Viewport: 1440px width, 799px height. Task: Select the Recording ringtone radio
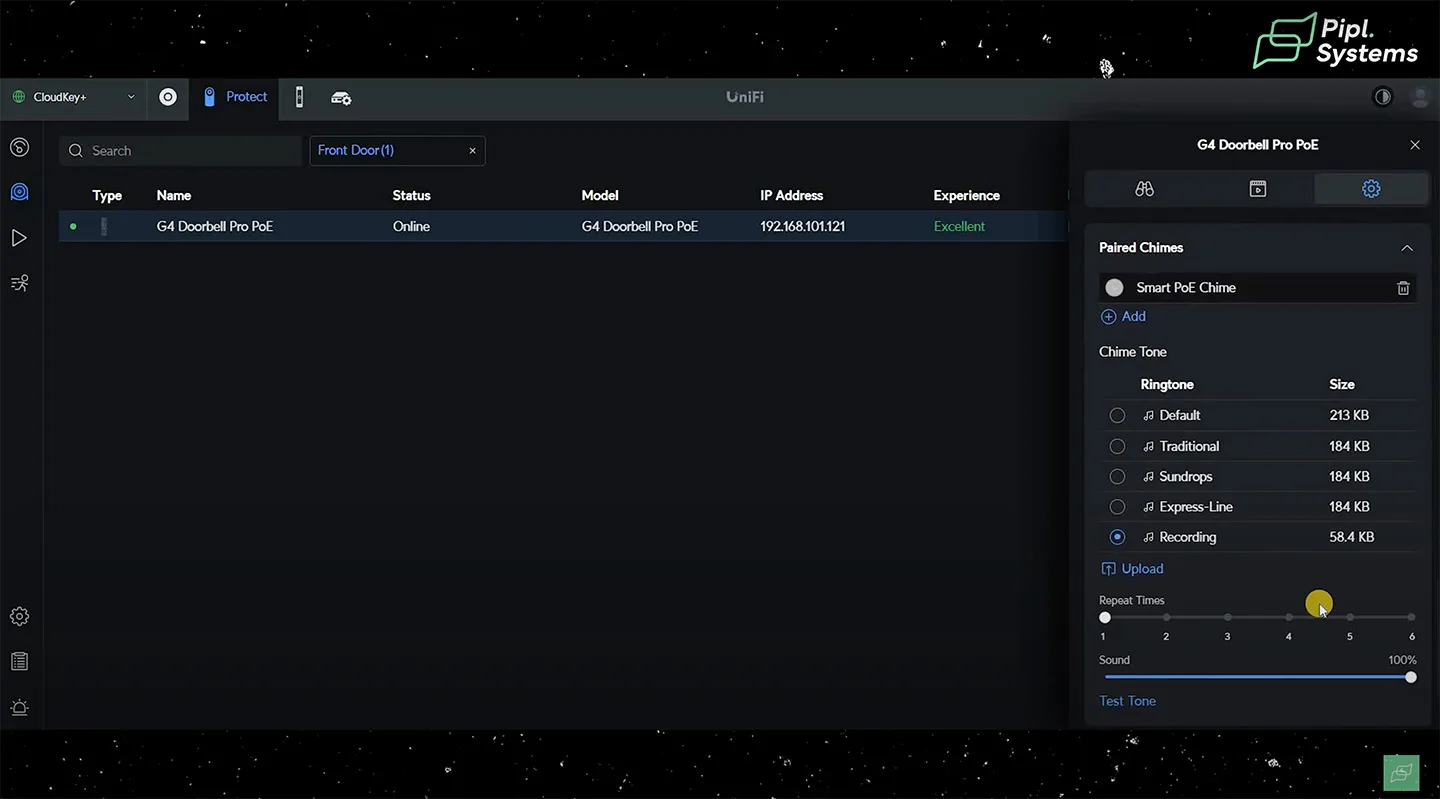[x=1117, y=537]
